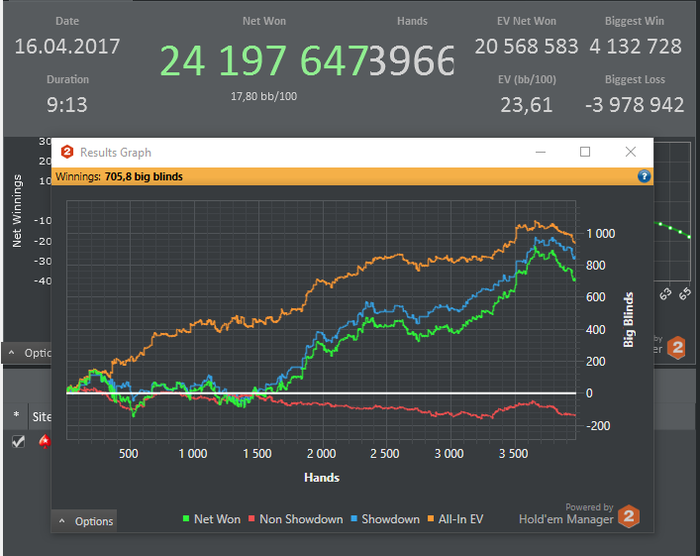700x556 pixels.
Task: Toggle Showdown blue legend swatch
Action: [x=354, y=518]
